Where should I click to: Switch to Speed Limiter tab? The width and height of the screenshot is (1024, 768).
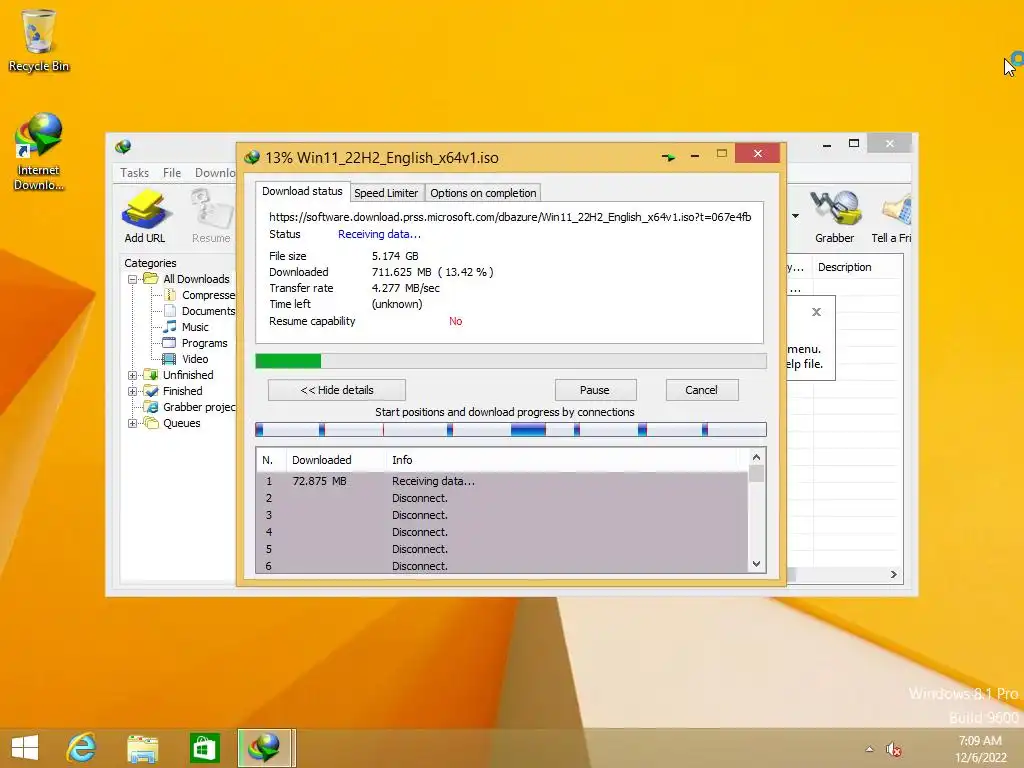(386, 193)
